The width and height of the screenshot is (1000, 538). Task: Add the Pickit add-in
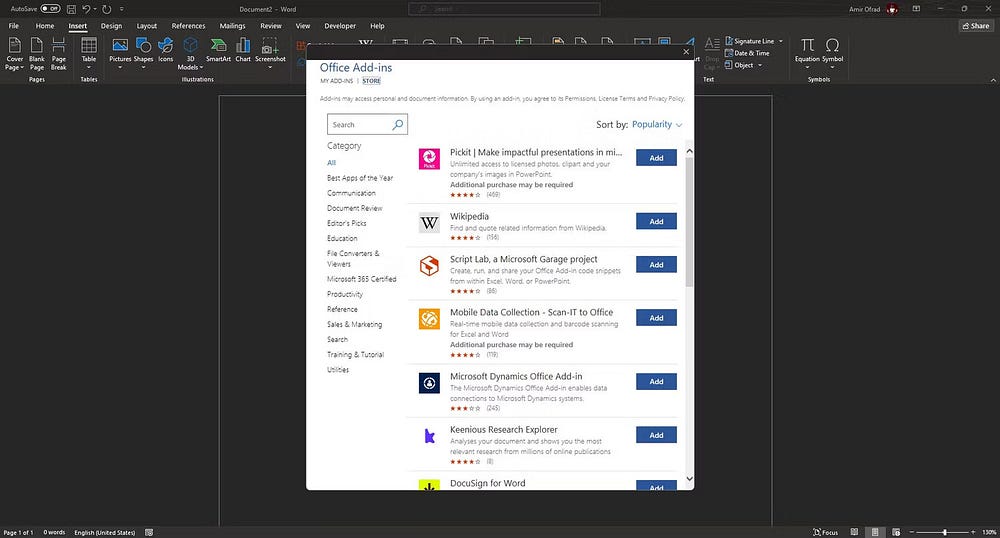point(656,158)
